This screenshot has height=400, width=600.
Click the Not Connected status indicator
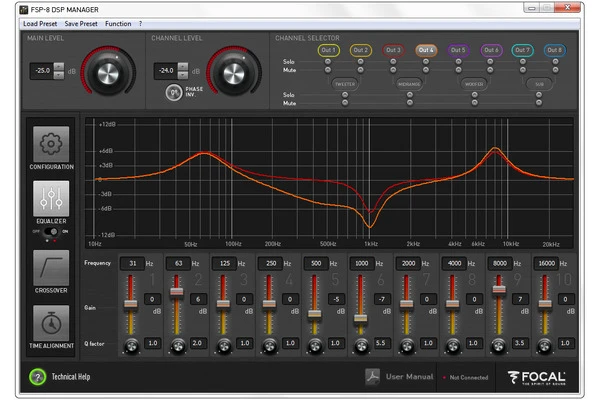[466, 377]
